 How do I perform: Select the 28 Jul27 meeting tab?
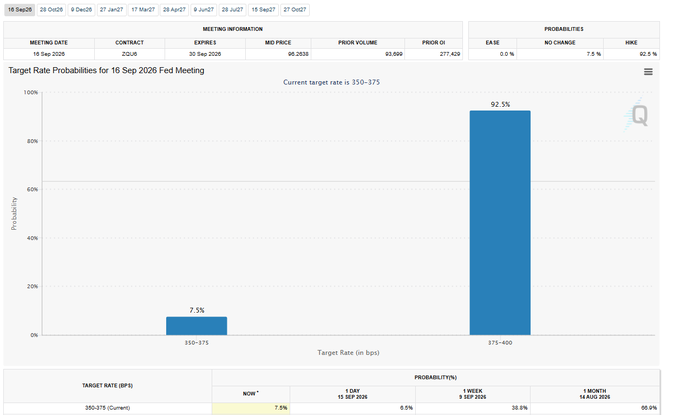pyautogui.click(x=232, y=10)
